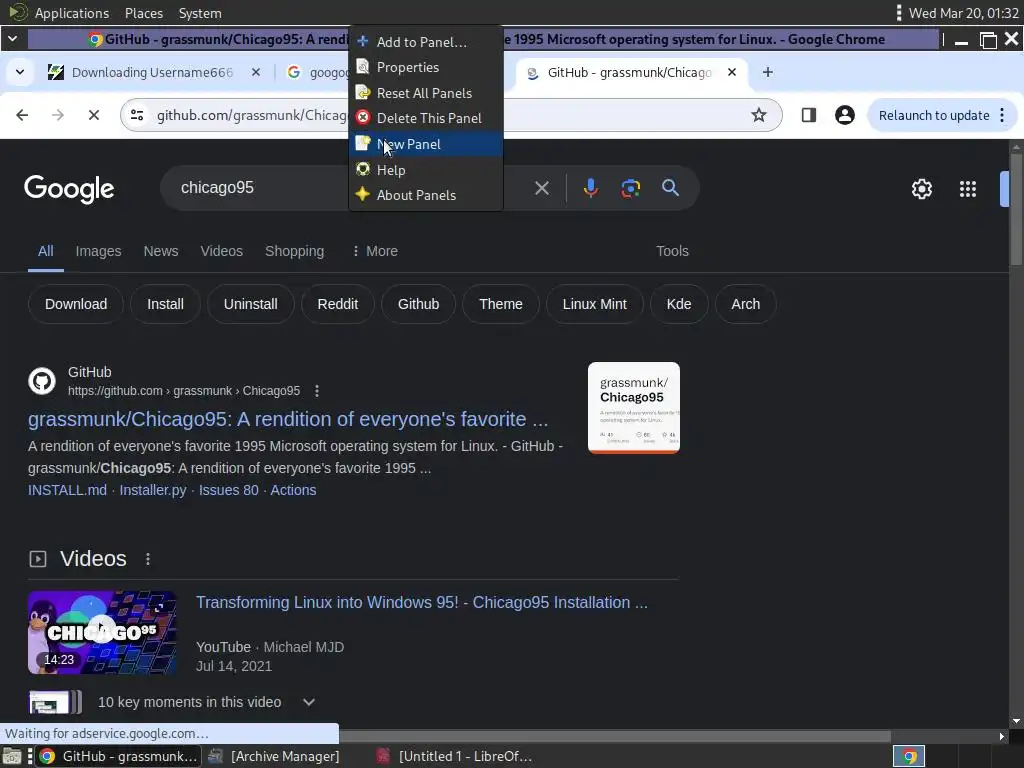Viewport: 1024px width, 768px height.
Task: Start voice search with microphone icon
Action: click(590, 188)
